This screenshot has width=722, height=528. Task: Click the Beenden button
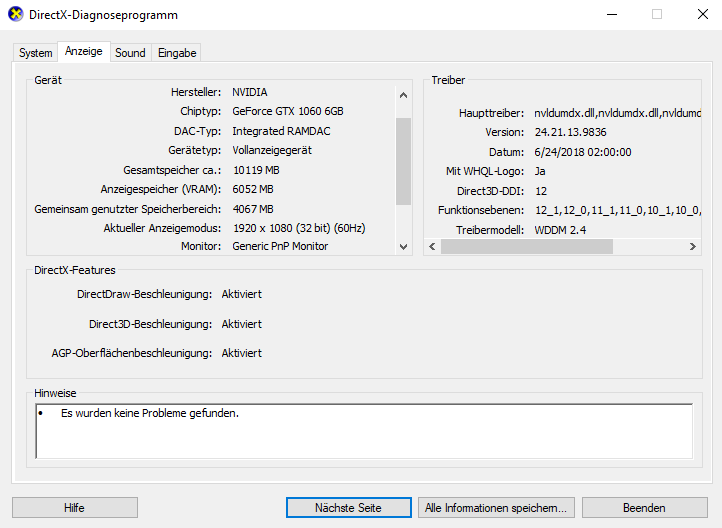[645, 507]
